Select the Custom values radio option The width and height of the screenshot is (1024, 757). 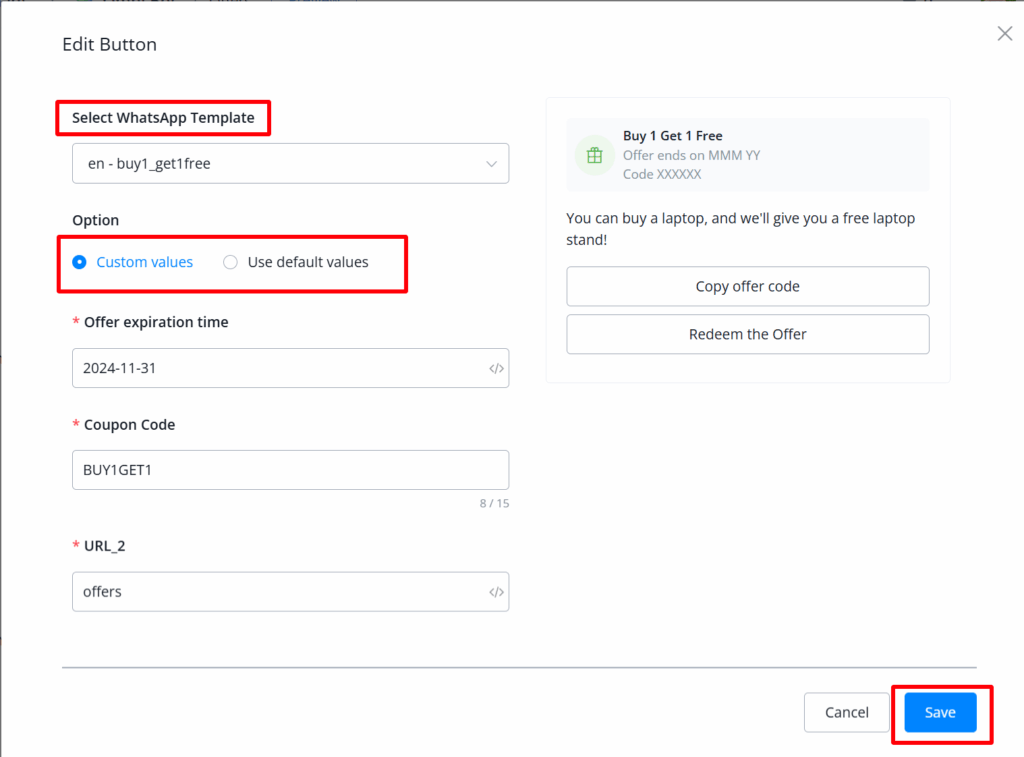(80, 262)
